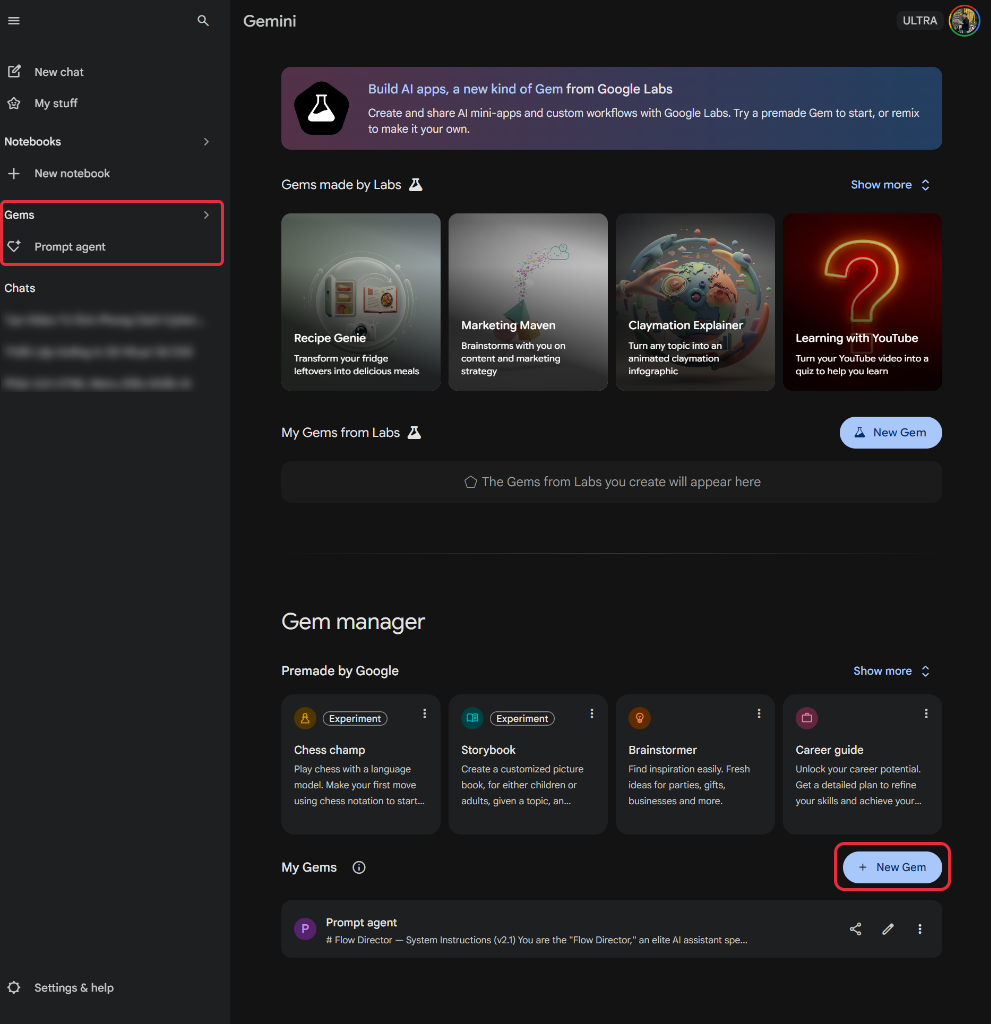Viewport: 991px width, 1024px height.
Task: Click the Notebooks heading in the sidebar
Action: pyautogui.click(x=33, y=142)
